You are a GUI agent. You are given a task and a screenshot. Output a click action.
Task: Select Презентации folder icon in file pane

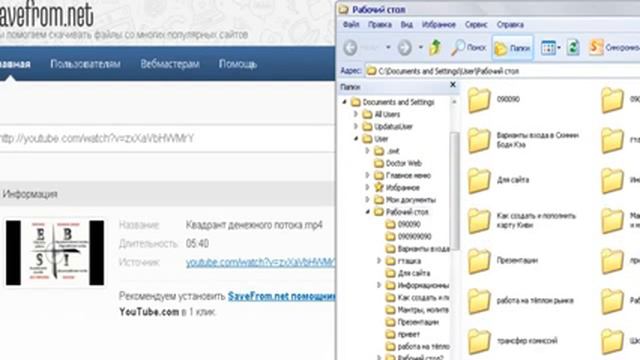tap(479, 260)
